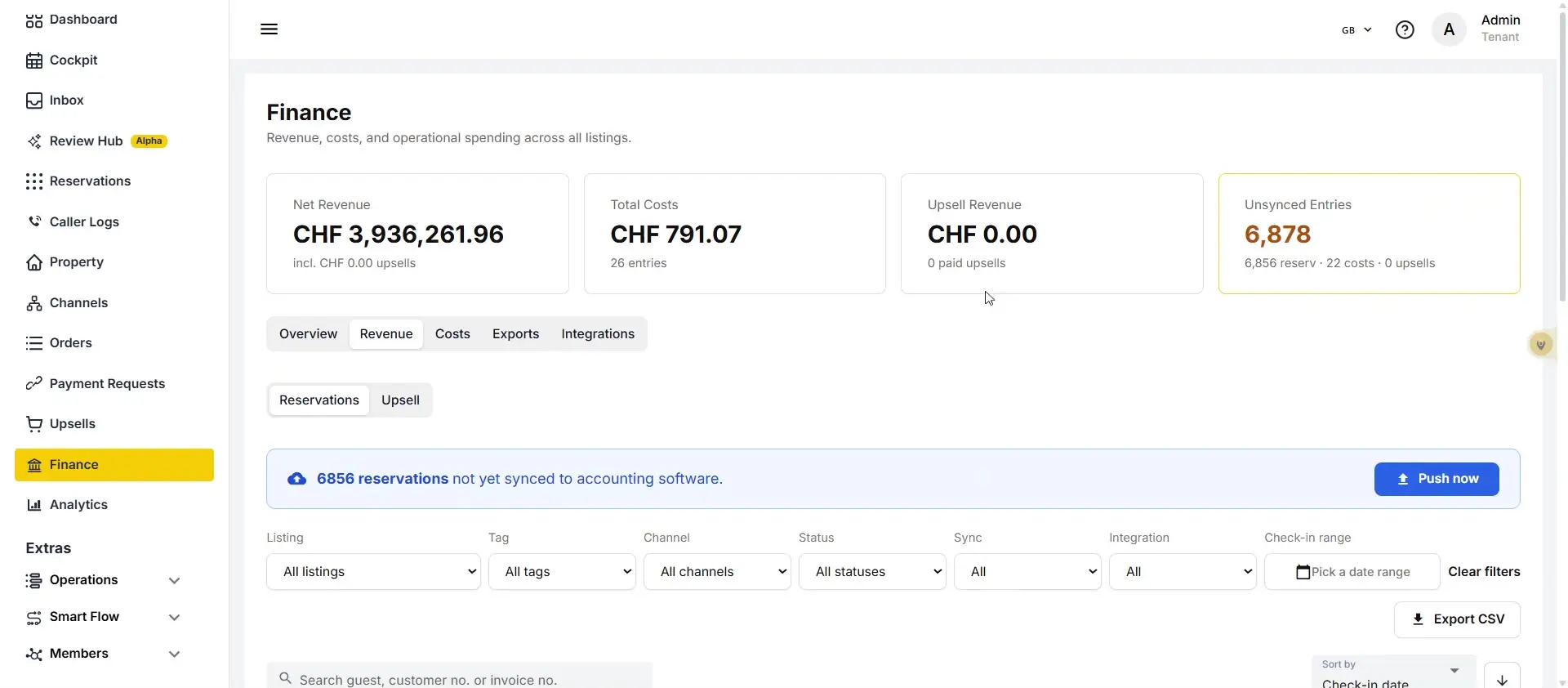The height and width of the screenshot is (688, 1568).
Task: Open the All listings dropdown
Action: (x=373, y=572)
